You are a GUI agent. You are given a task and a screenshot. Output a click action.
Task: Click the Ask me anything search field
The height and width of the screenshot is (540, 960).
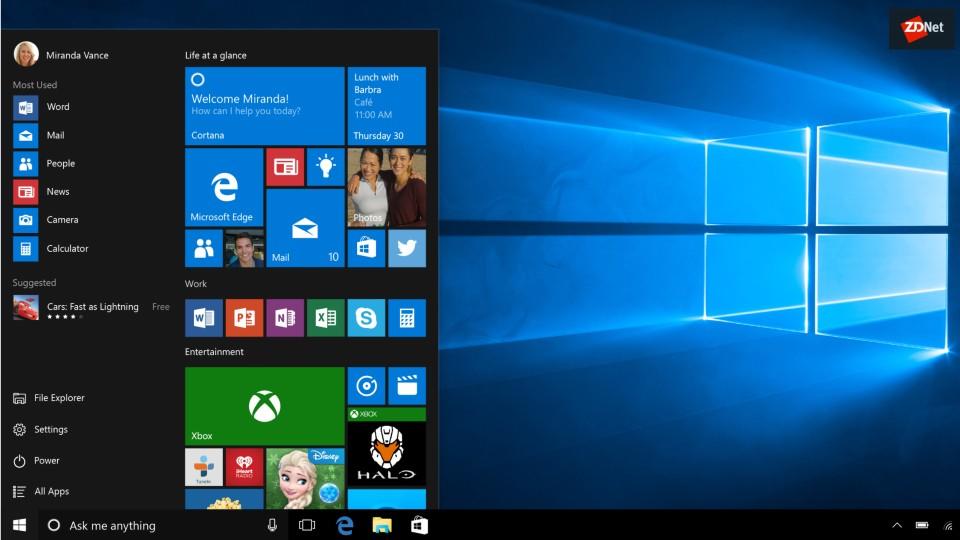point(150,525)
